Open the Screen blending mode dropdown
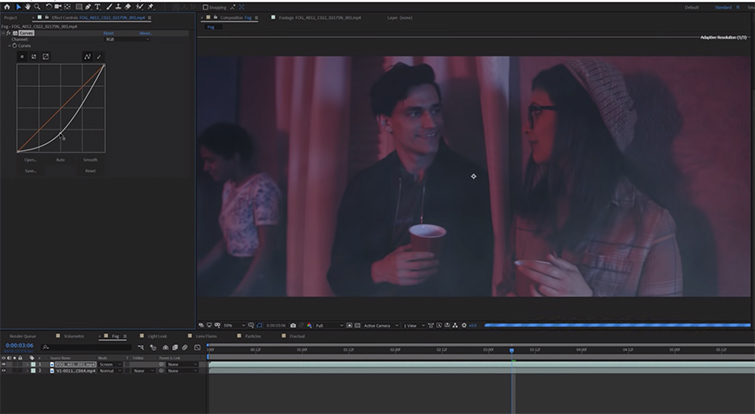The width and height of the screenshot is (755, 414). pyautogui.click(x=108, y=364)
